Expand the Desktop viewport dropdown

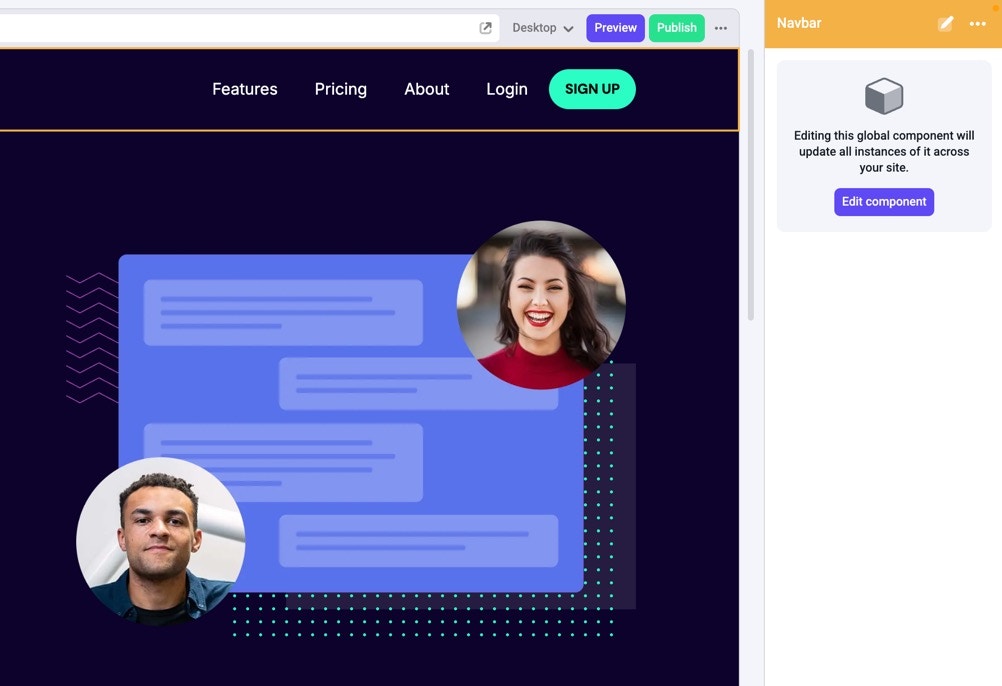tap(543, 28)
